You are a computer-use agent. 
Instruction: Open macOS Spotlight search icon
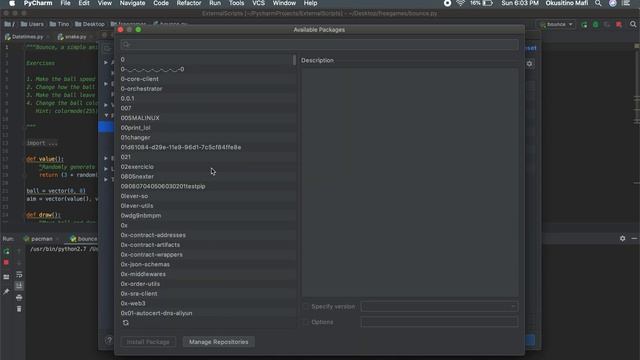tap(598, 3)
